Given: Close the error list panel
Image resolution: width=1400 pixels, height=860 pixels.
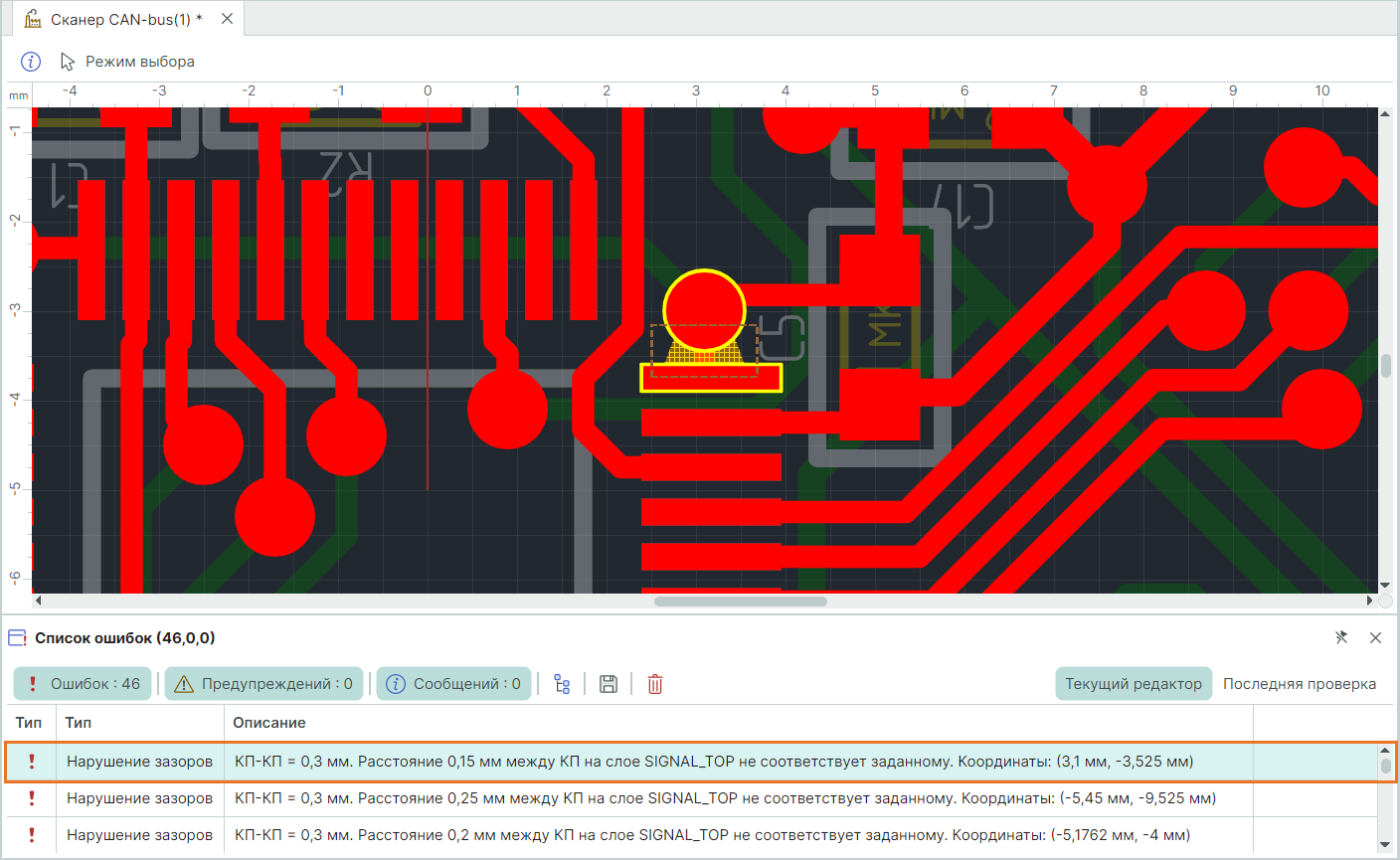Looking at the screenshot, I should click(1375, 637).
